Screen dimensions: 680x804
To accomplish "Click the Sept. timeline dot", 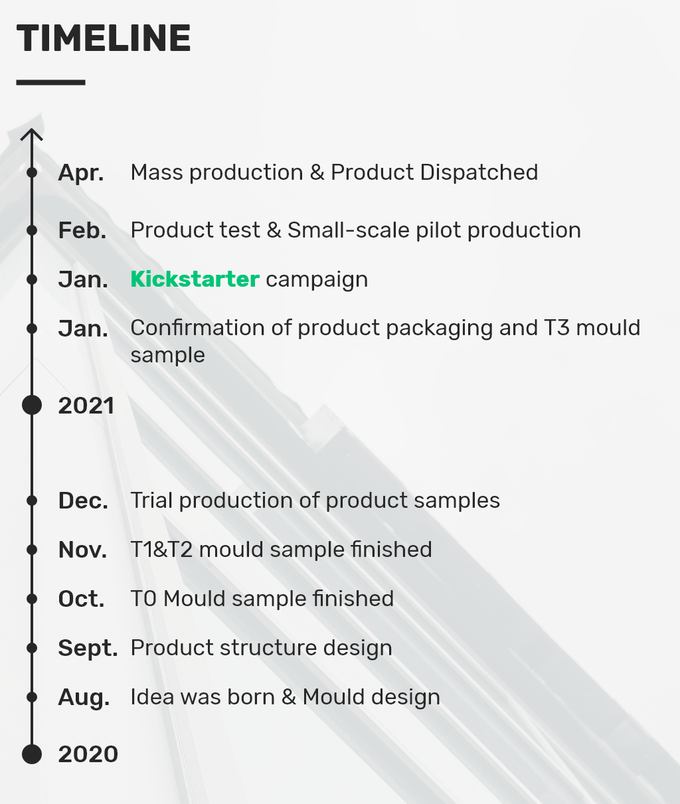I will [x=32, y=648].
